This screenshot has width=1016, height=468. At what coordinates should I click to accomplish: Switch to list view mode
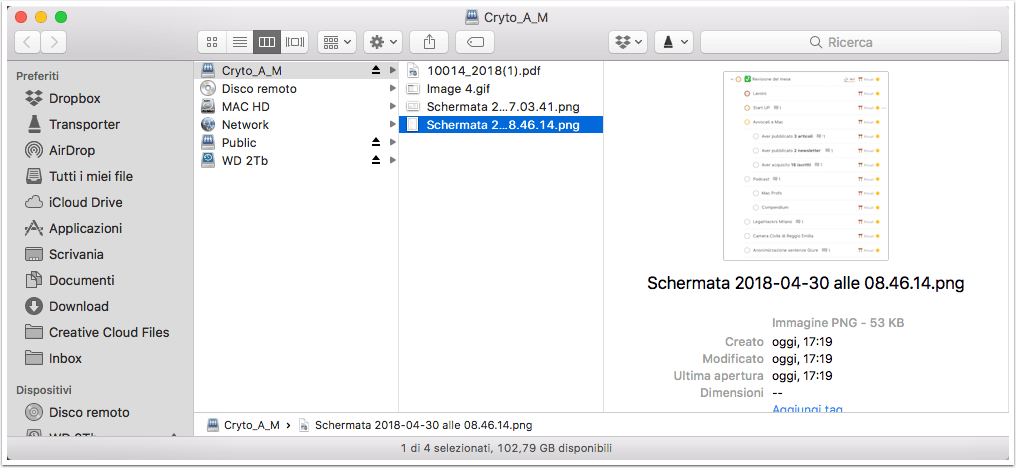240,42
